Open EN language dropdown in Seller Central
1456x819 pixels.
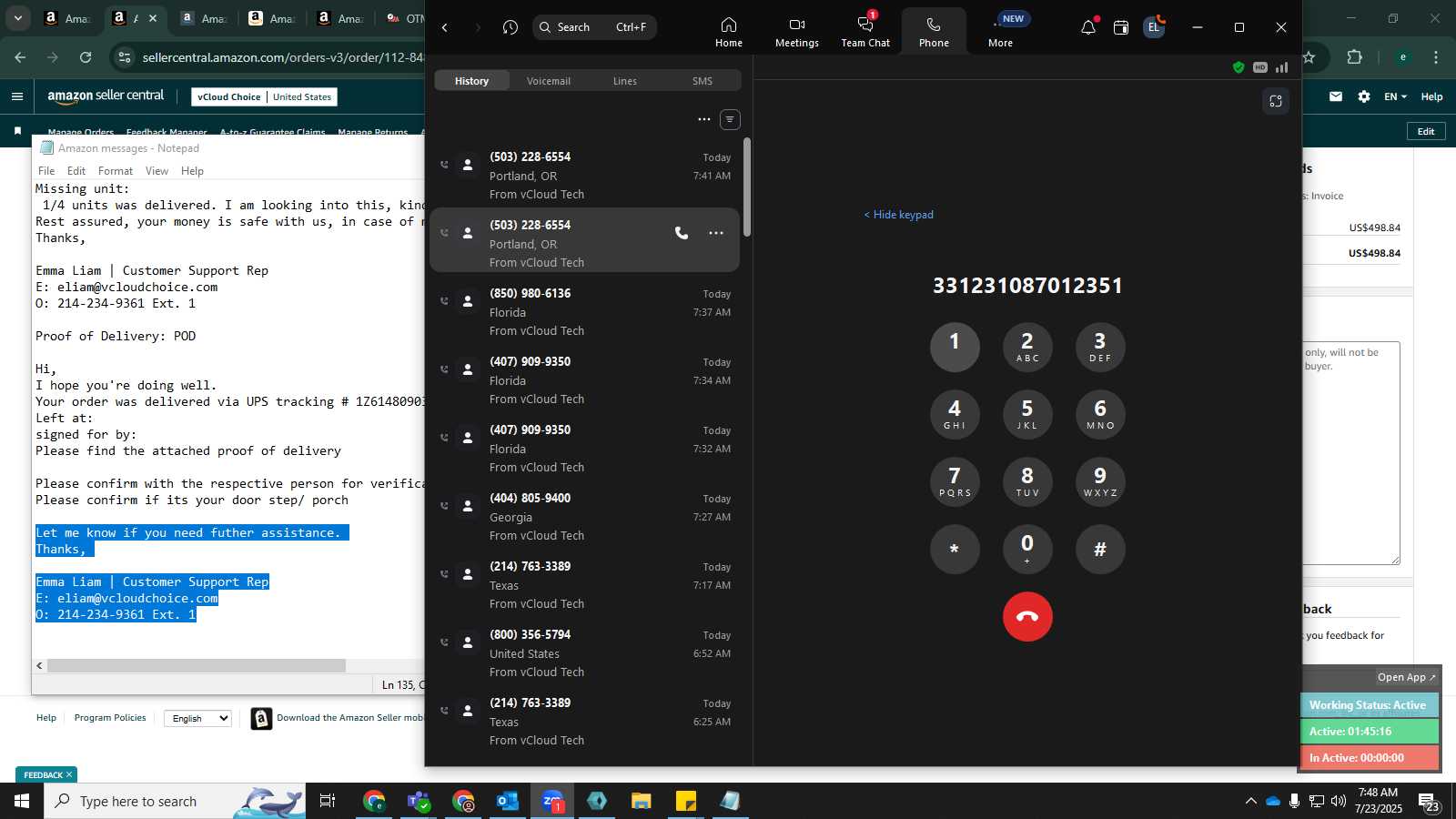pyautogui.click(x=1395, y=96)
